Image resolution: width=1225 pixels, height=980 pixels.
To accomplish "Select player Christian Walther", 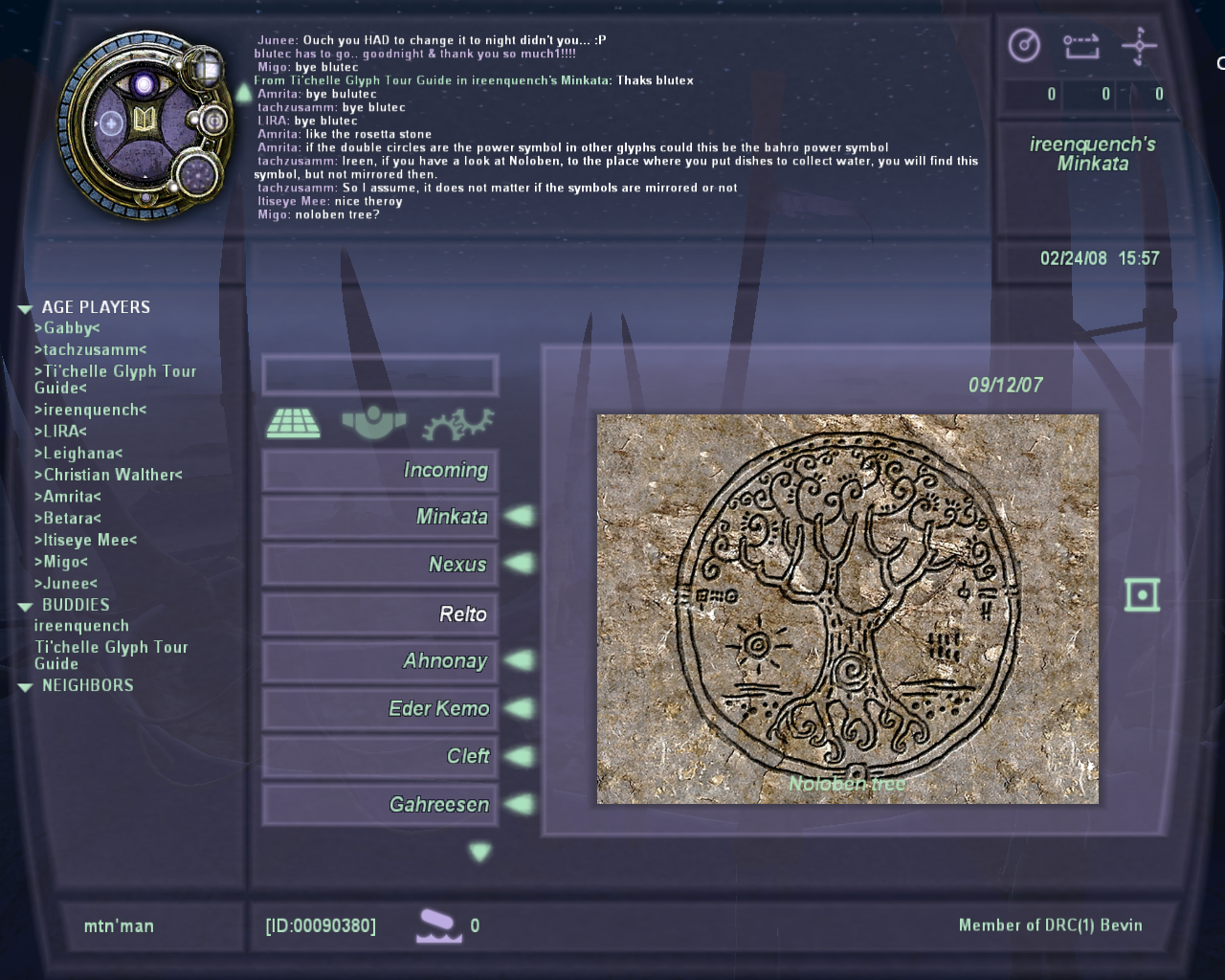I will (x=108, y=475).
